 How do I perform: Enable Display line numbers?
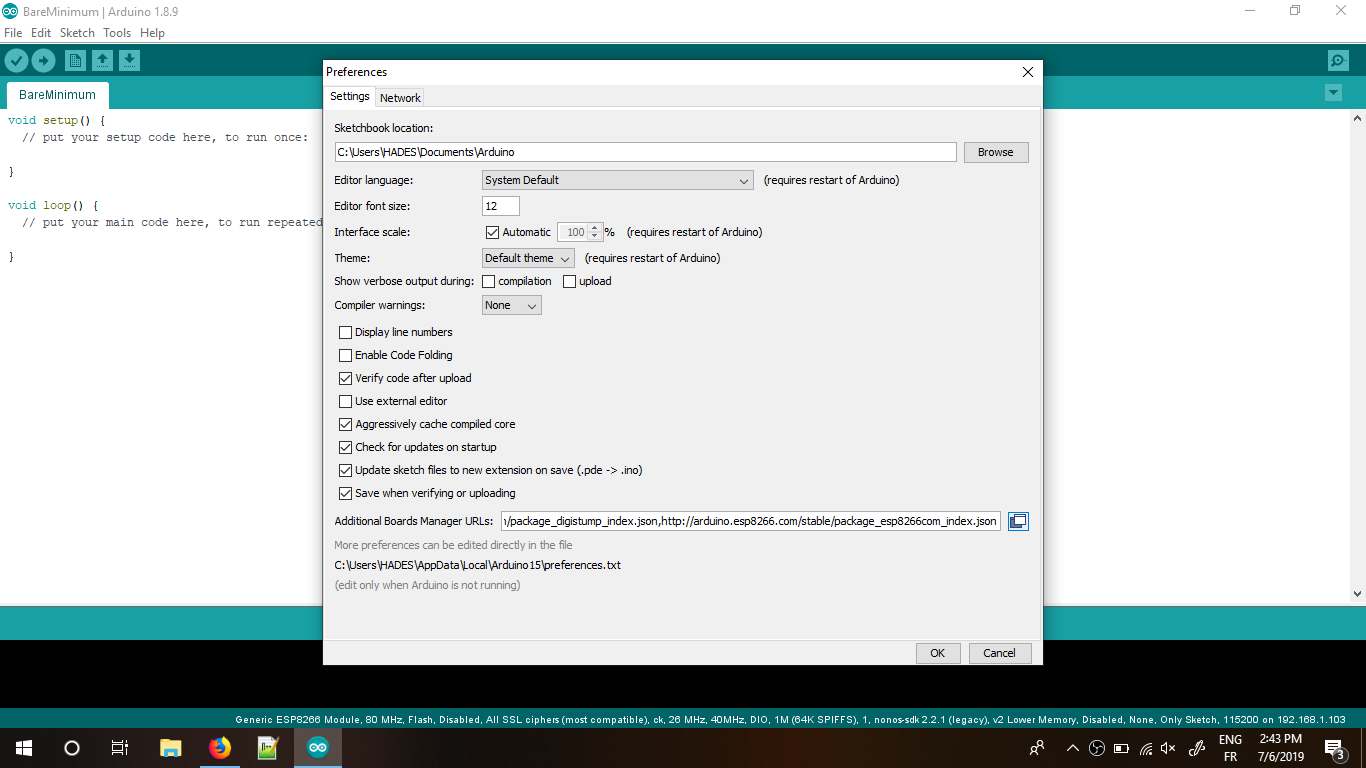coord(345,331)
